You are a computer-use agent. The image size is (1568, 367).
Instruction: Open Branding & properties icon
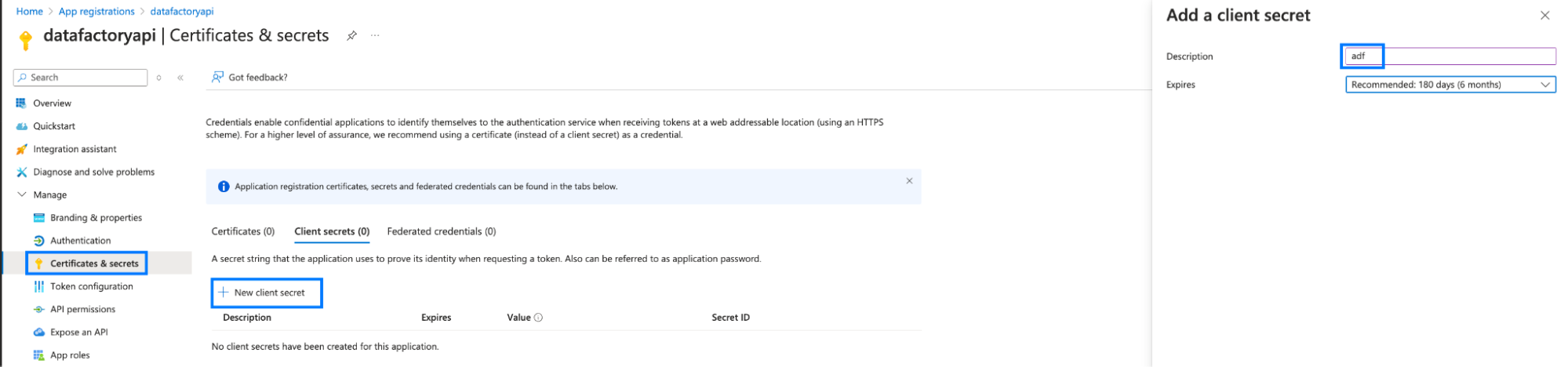(x=38, y=218)
